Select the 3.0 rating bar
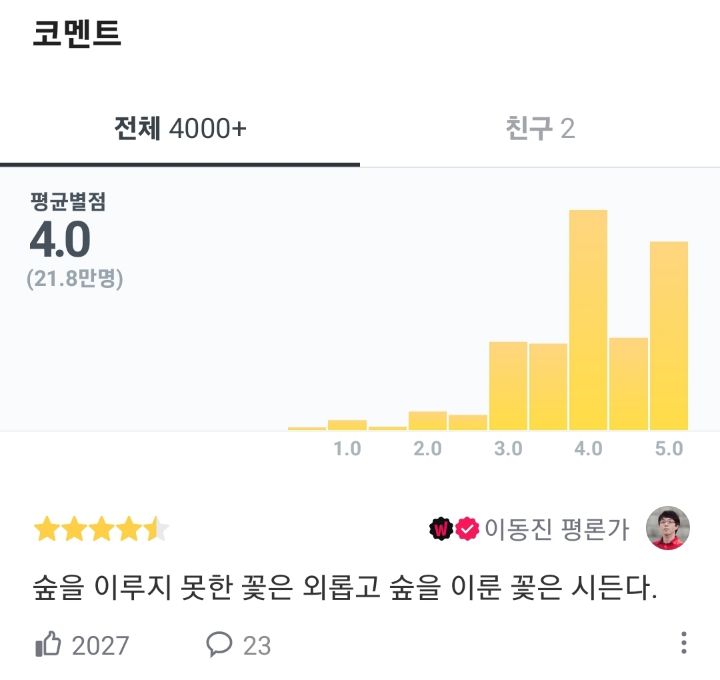Viewport: 720px width, 680px height. [508, 386]
